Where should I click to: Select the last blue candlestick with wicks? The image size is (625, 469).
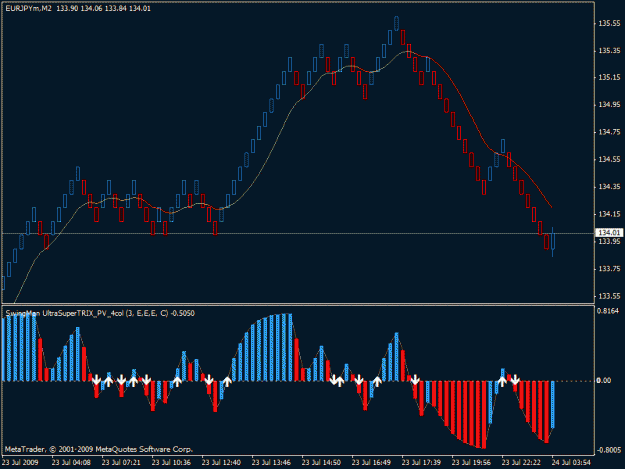click(x=552, y=242)
